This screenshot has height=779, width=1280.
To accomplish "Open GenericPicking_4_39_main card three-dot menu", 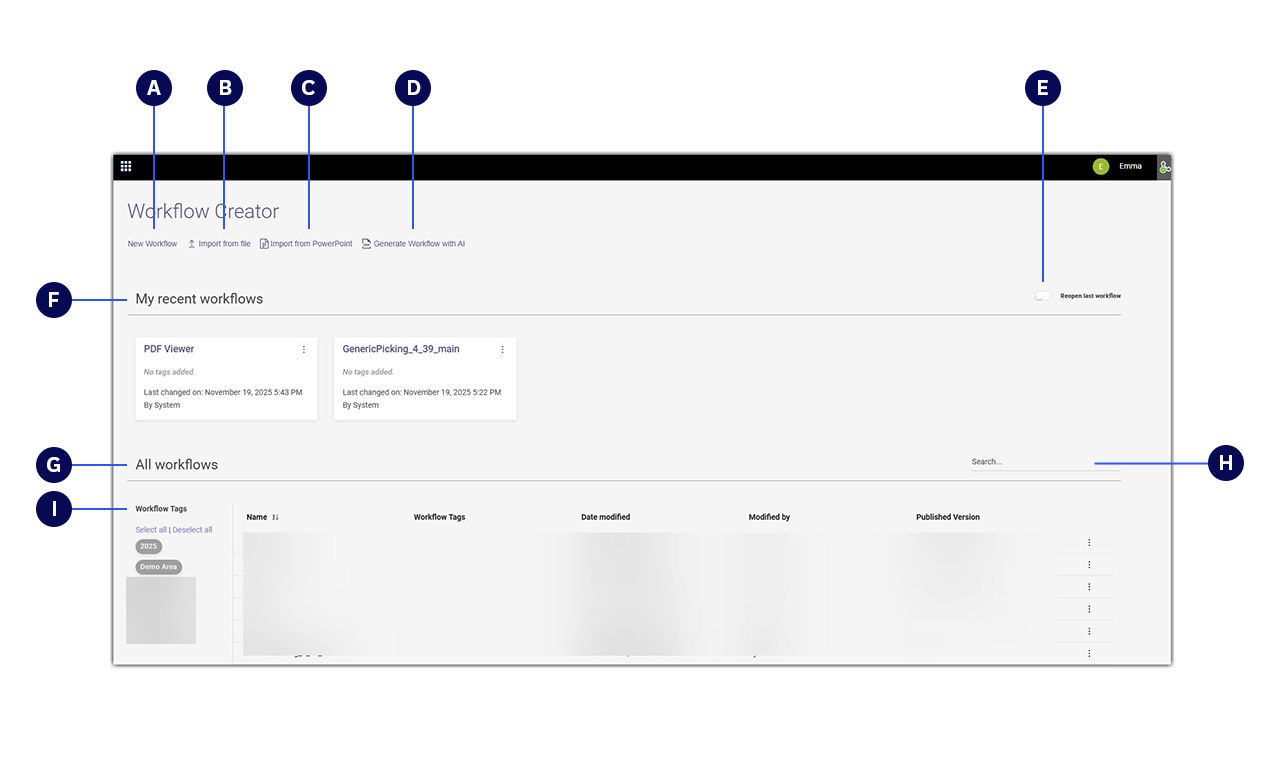I will [502, 350].
